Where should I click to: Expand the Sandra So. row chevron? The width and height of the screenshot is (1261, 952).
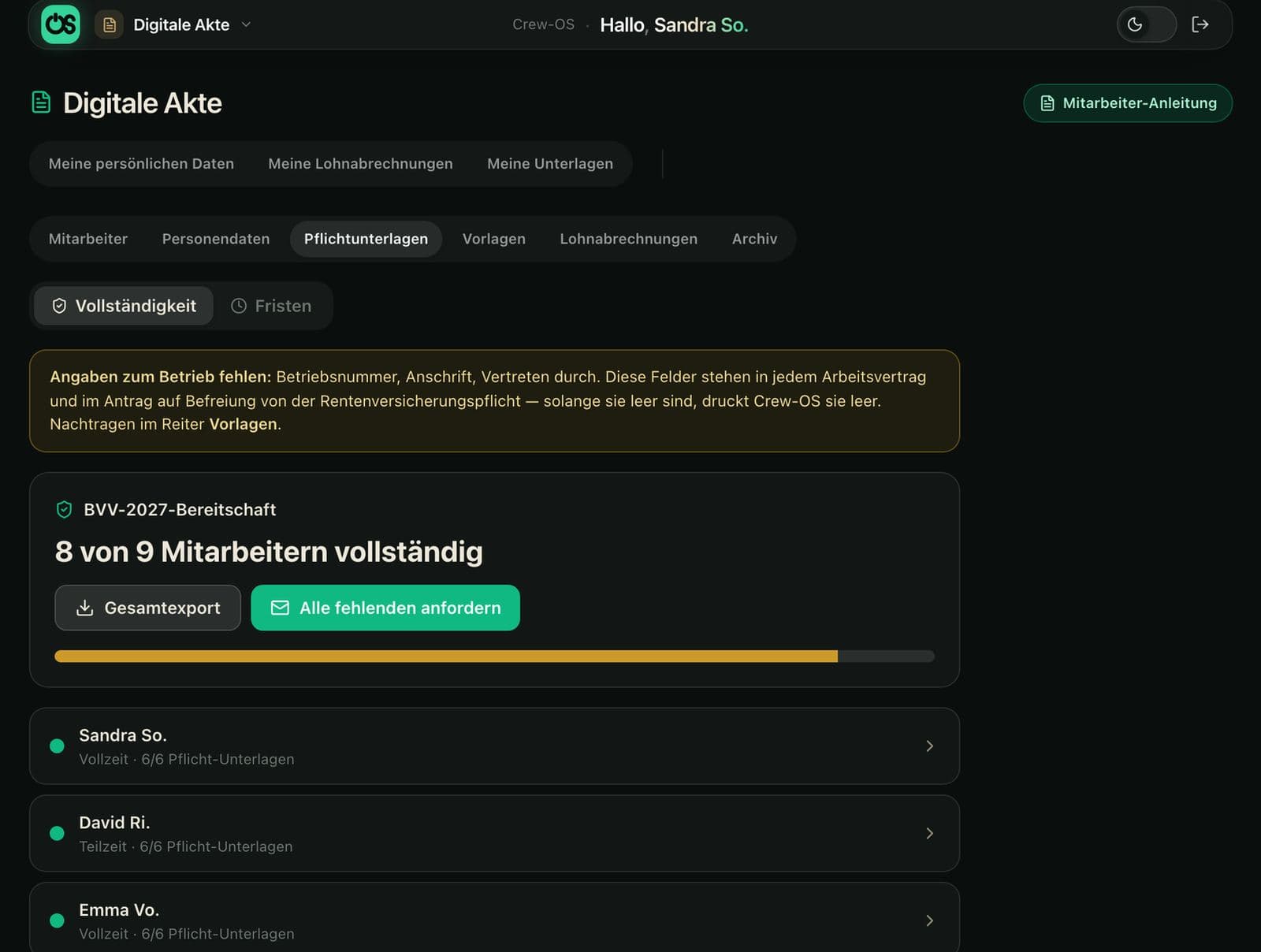pos(929,746)
